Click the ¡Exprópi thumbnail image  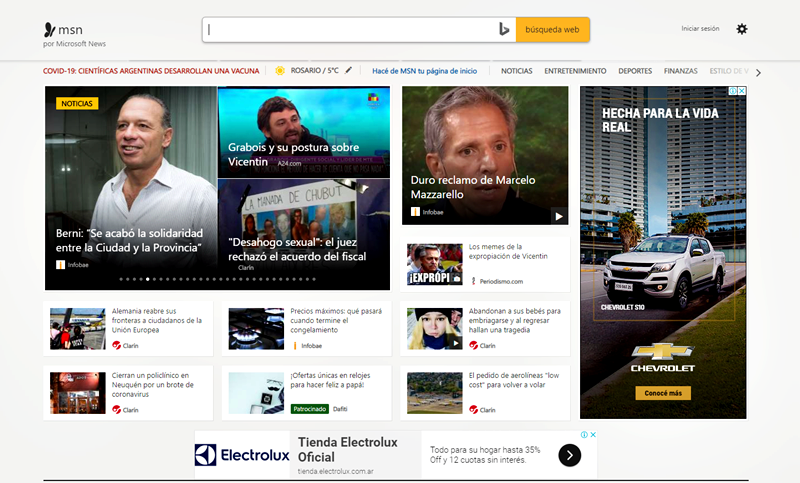435,264
